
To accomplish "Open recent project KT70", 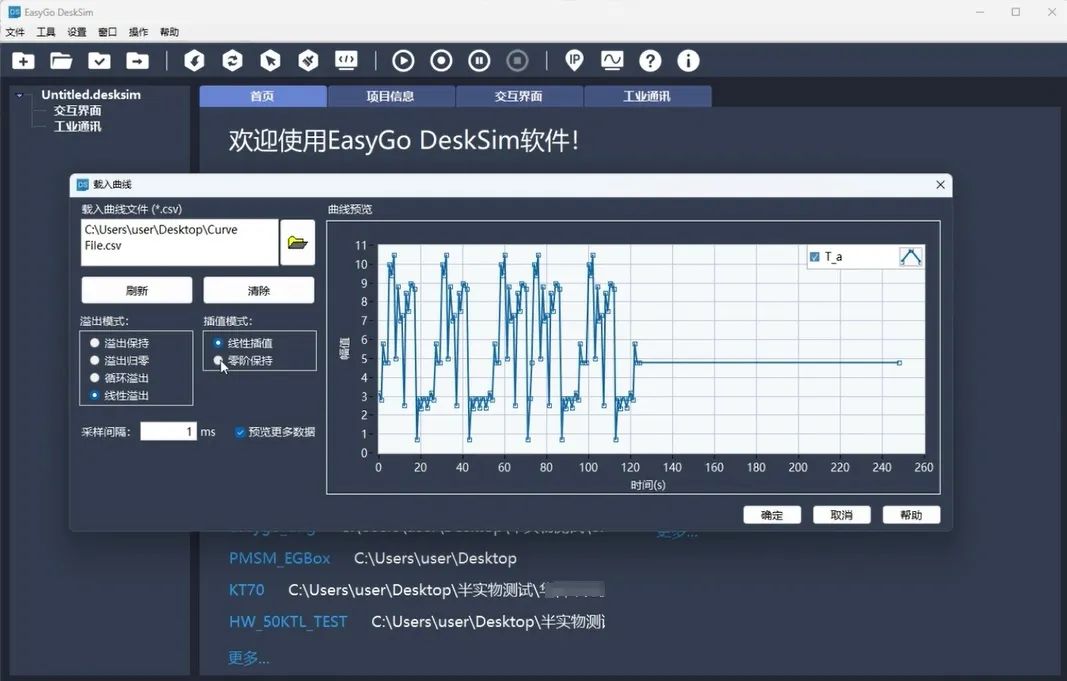I will (x=246, y=590).
